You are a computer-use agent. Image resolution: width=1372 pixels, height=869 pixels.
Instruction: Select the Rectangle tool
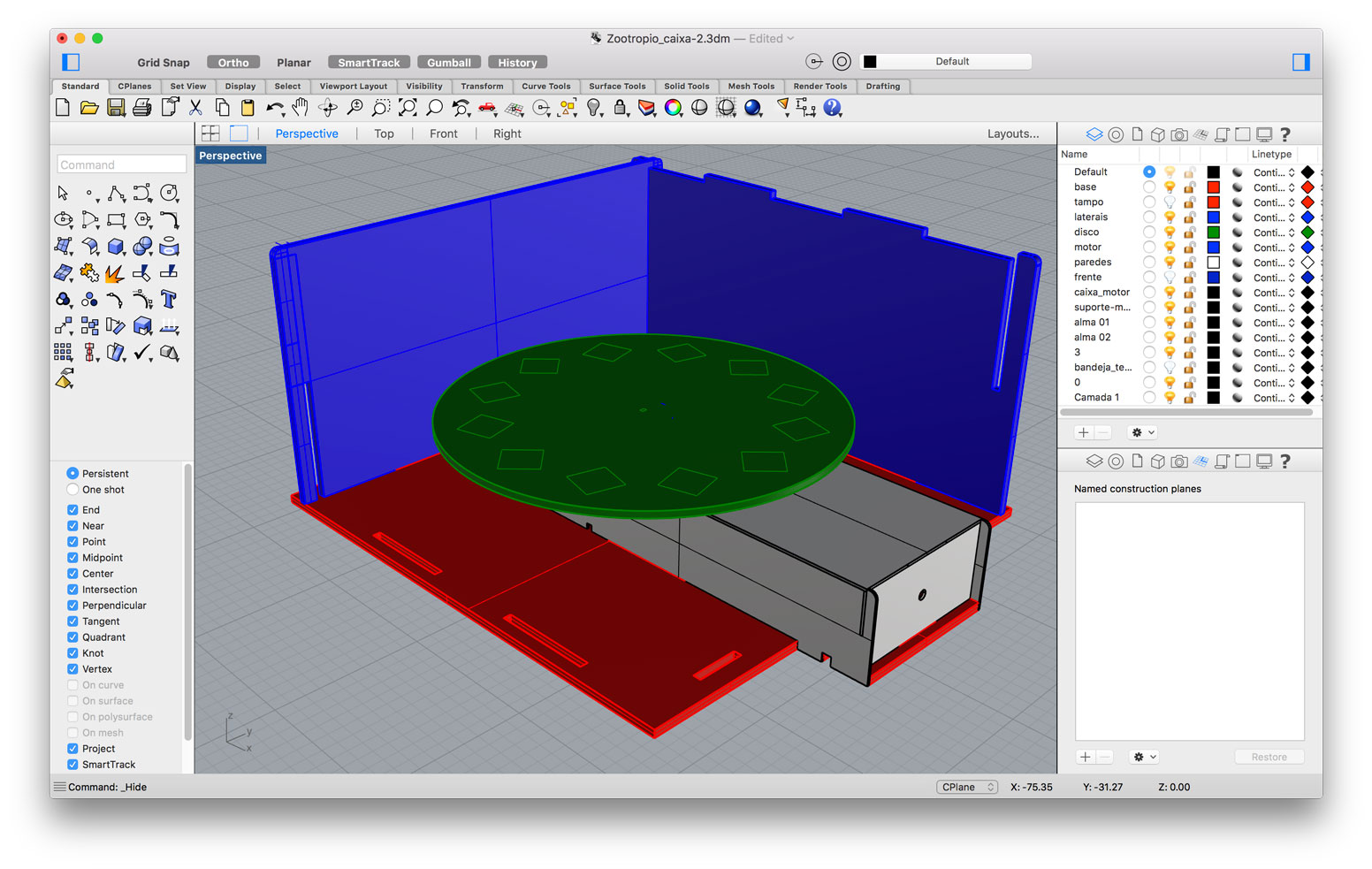[x=116, y=219]
